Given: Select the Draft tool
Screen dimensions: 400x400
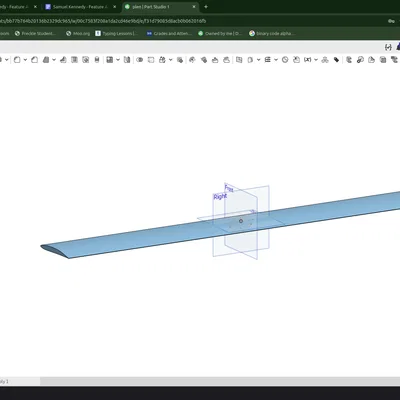Looking at the screenshot, I should tap(46, 60).
